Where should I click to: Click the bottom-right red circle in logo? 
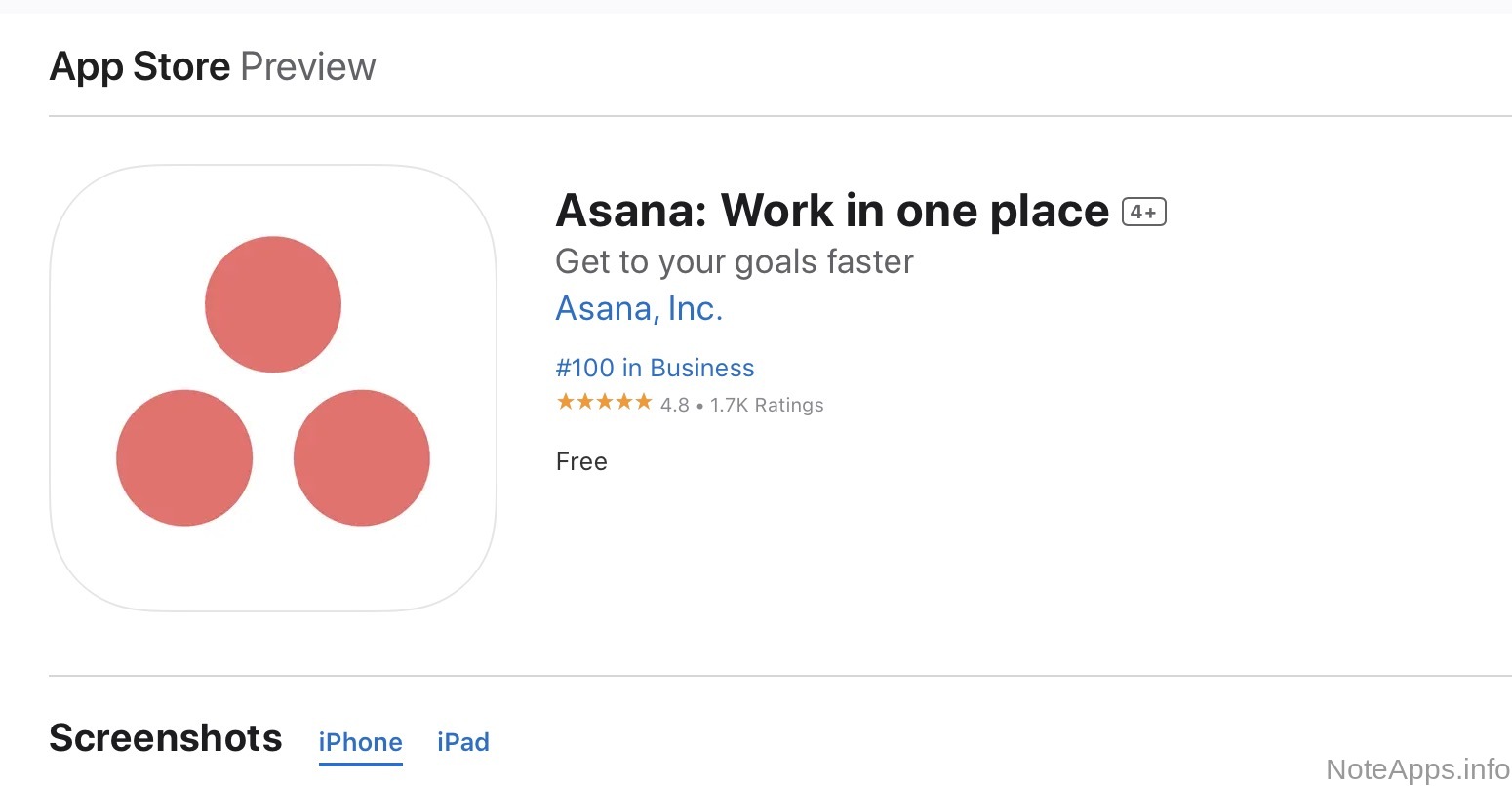click(362, 457)
